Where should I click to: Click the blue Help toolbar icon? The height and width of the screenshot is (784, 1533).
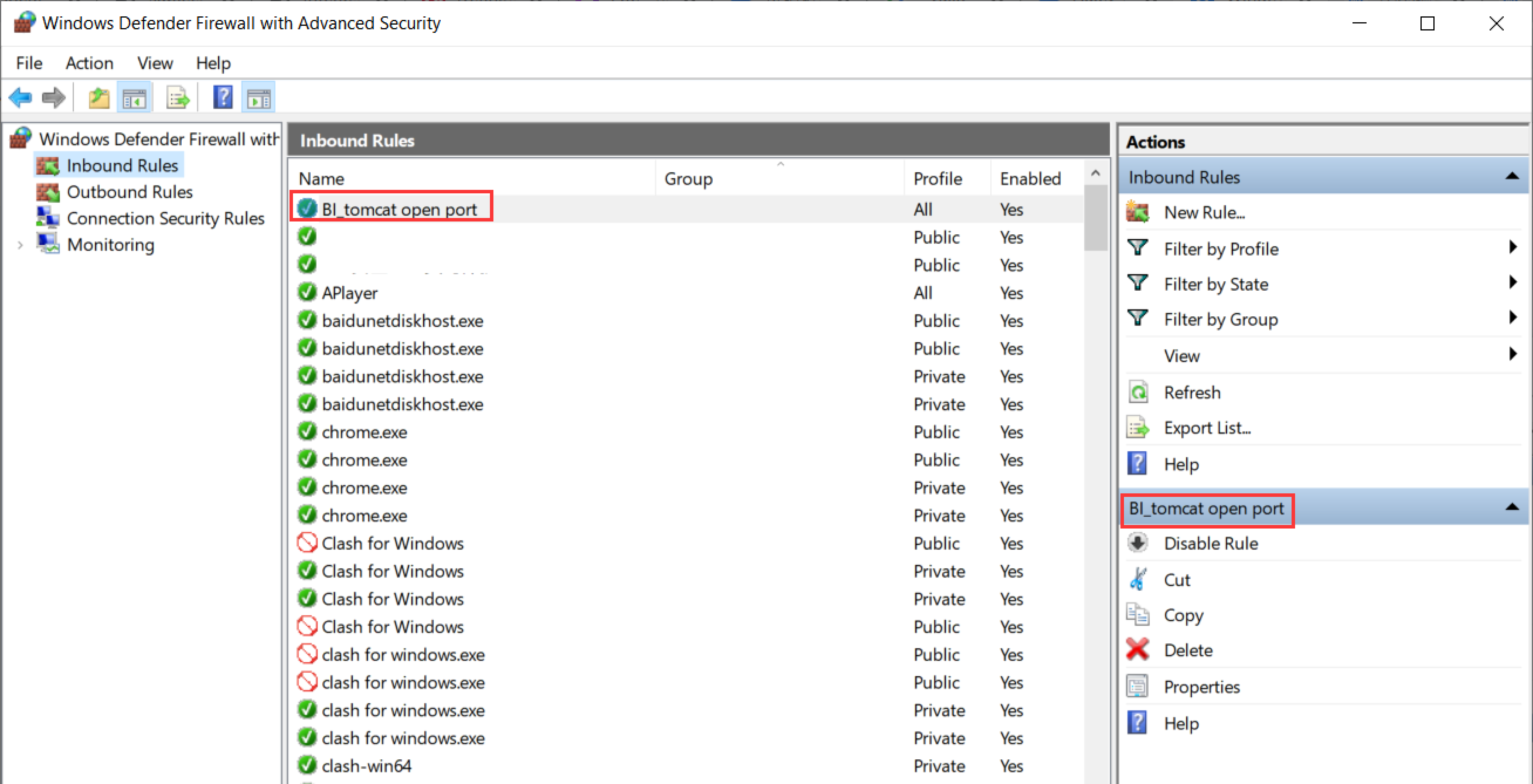tap(223, 98)
